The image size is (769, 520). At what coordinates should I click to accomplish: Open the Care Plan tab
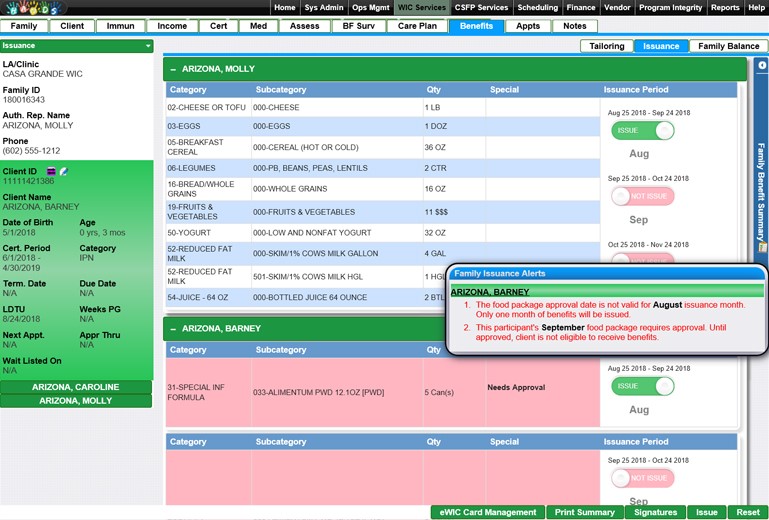(418, 26)
